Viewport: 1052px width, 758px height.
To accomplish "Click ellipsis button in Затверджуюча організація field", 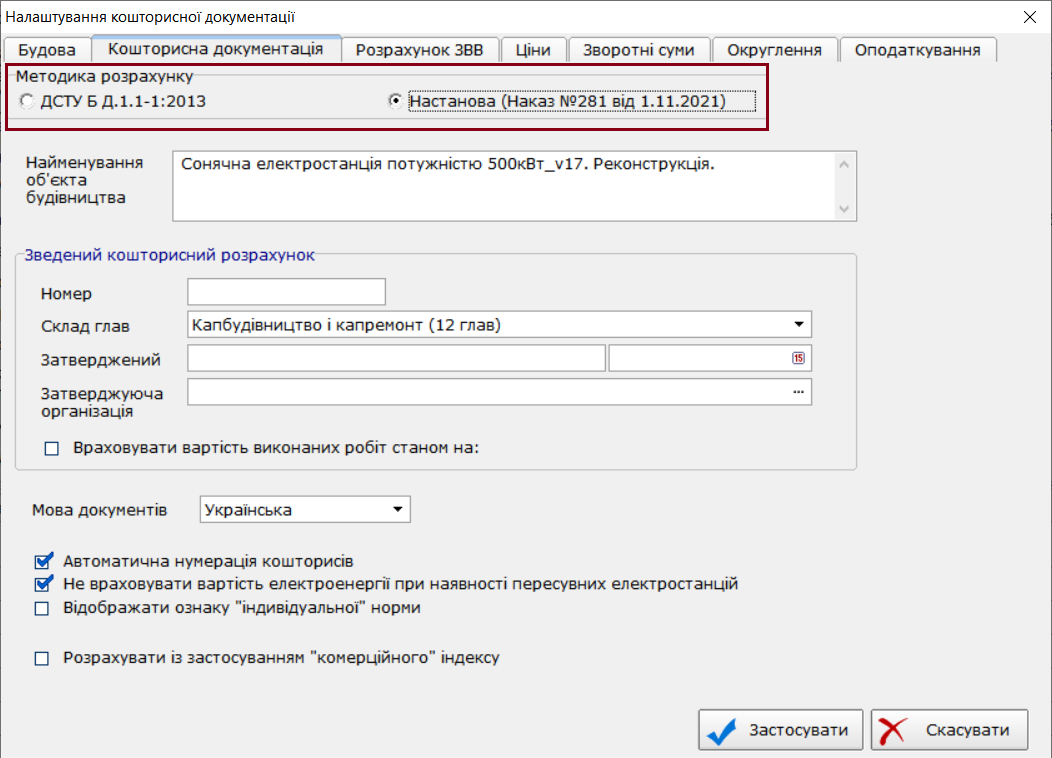I will (798, 393).
